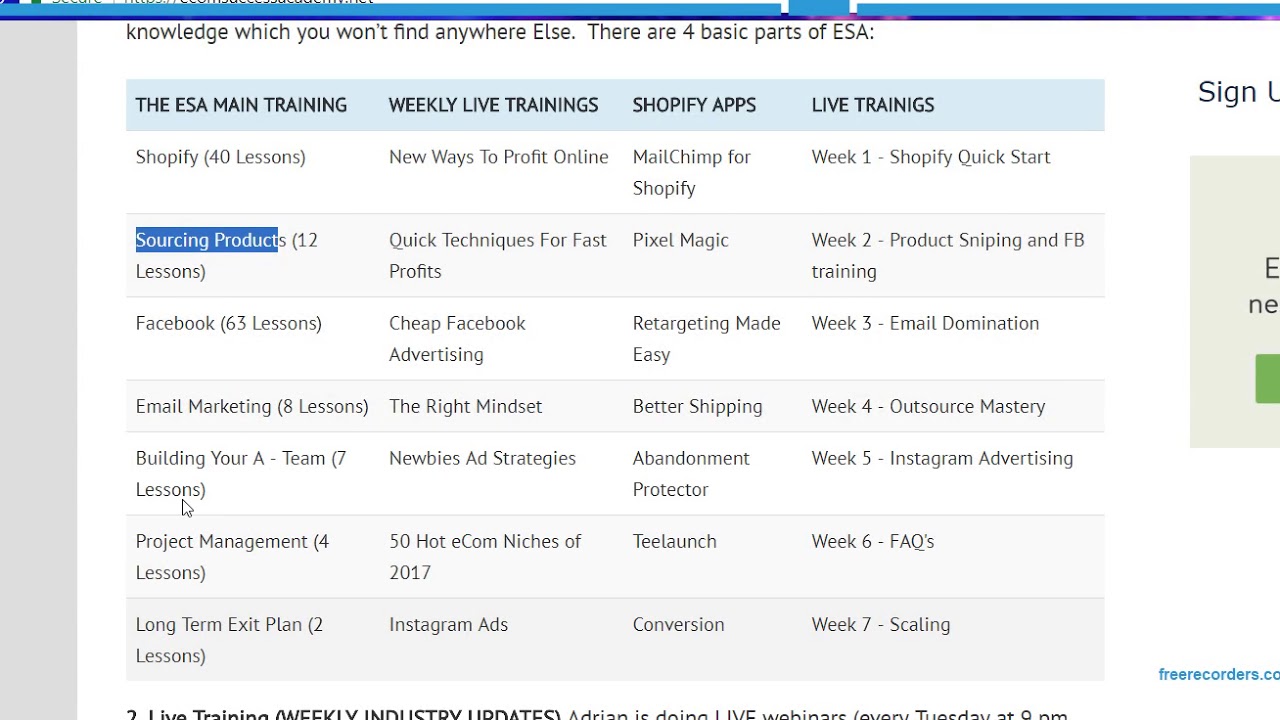Screen dimensions: 1280x720
Task: Click 'Email Marketing (8 Lessons)' cell
Action: [x=252, y=406]
